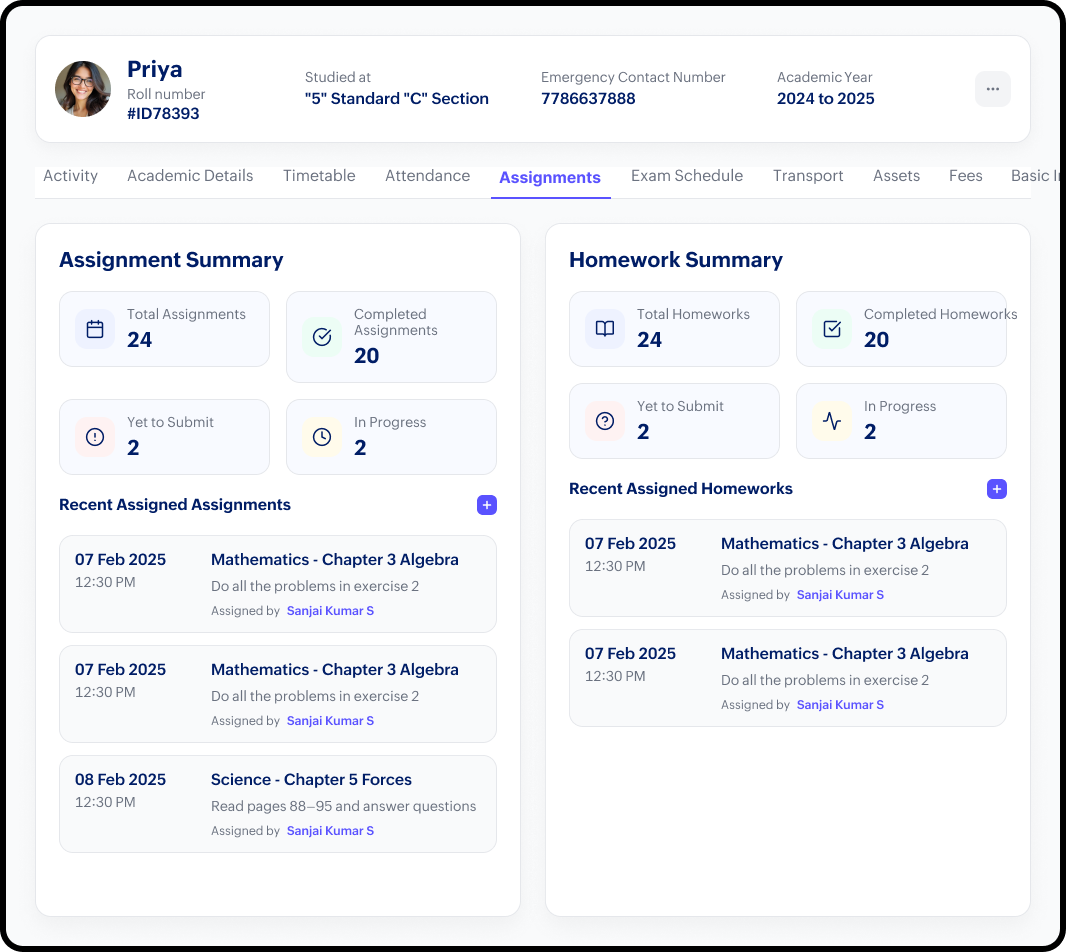Click "5" Standard "C" Section text
The width and height of the screenshot is (1066, 952).
coord(396,99)
